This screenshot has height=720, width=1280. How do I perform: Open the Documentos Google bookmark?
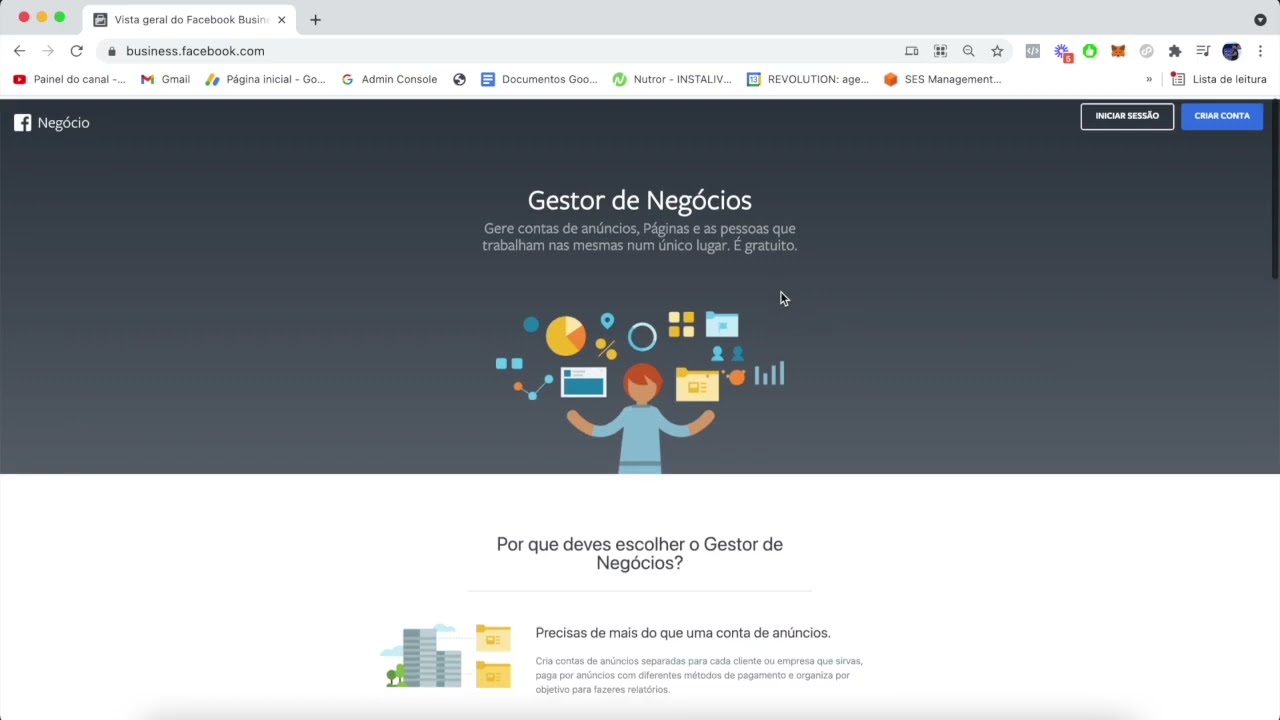pyautogui.click(x=539, y=79)
